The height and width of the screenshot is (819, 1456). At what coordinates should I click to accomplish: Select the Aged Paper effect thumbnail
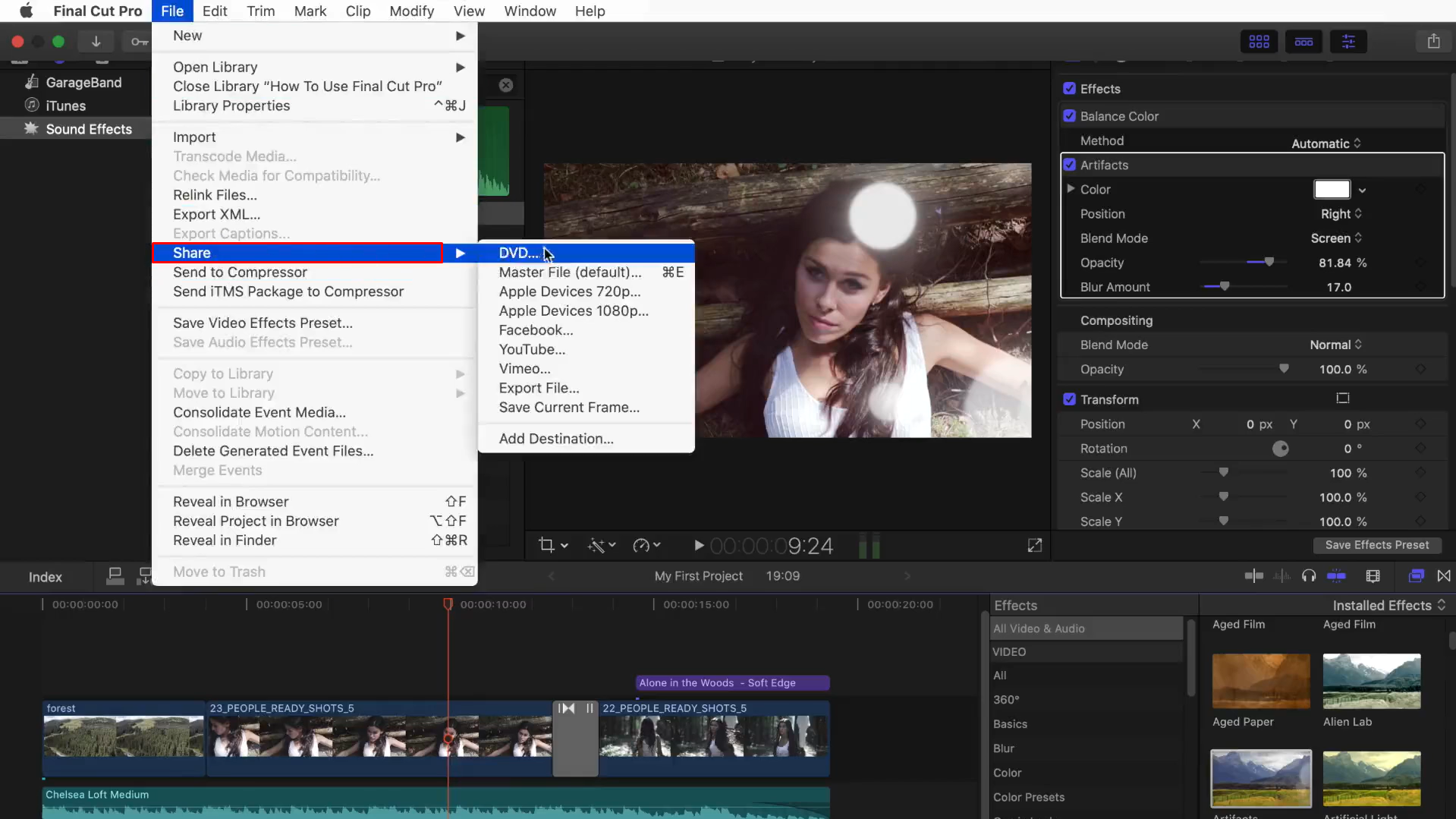(x=1260, y=681)
